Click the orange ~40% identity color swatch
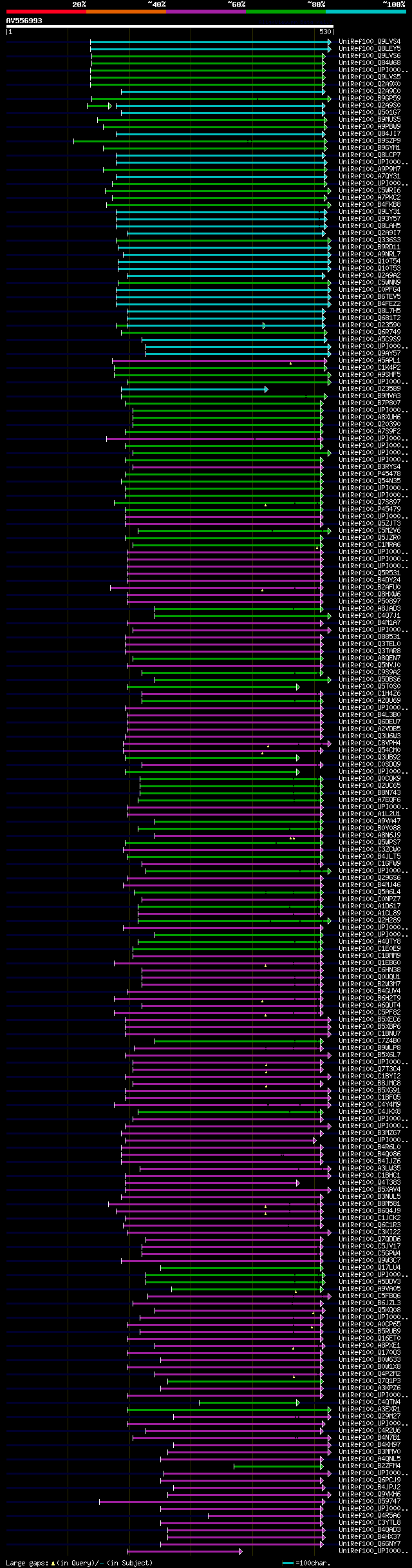This screenshot has height=1568, width=412. tap(126, 12)
